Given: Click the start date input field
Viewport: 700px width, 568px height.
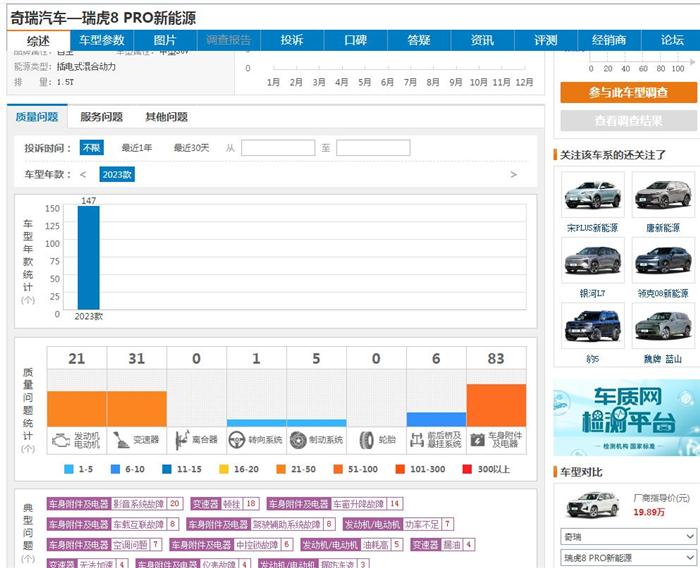Looking at the screenshot, I should click(x=278, y=148).
